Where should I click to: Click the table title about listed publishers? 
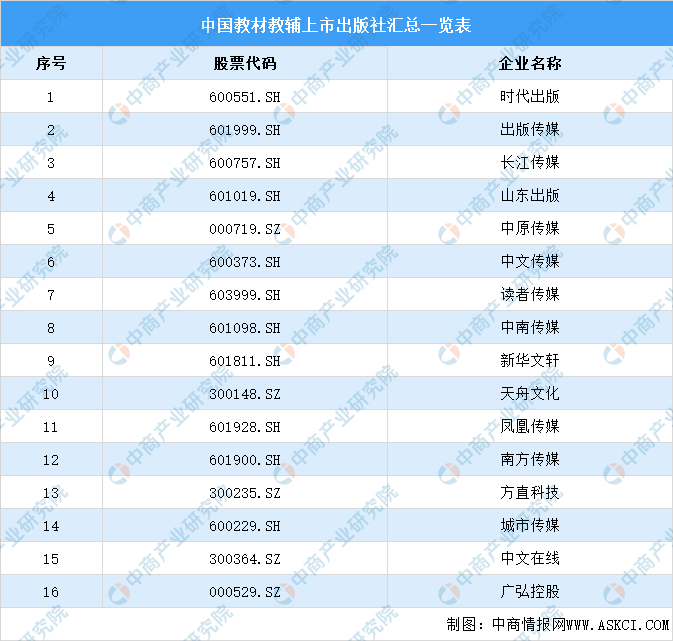coord(336,22)
